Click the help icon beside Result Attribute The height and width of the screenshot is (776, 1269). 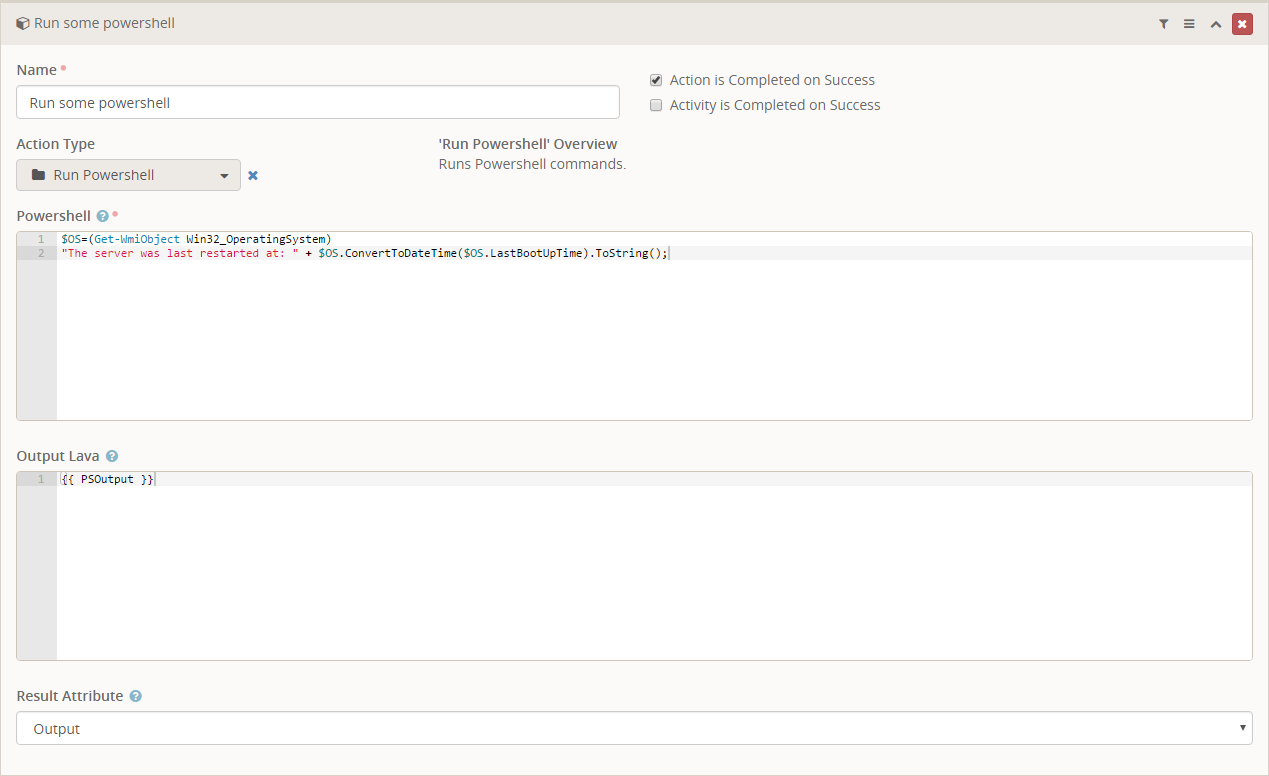click(135, 696)
